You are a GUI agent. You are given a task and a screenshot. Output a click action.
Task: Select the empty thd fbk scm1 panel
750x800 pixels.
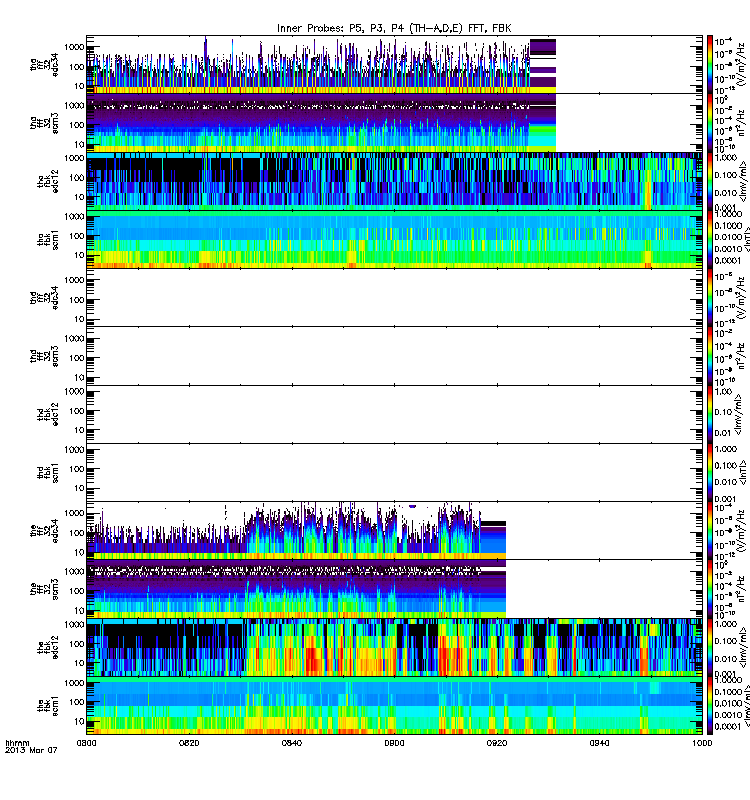(394, 472)
